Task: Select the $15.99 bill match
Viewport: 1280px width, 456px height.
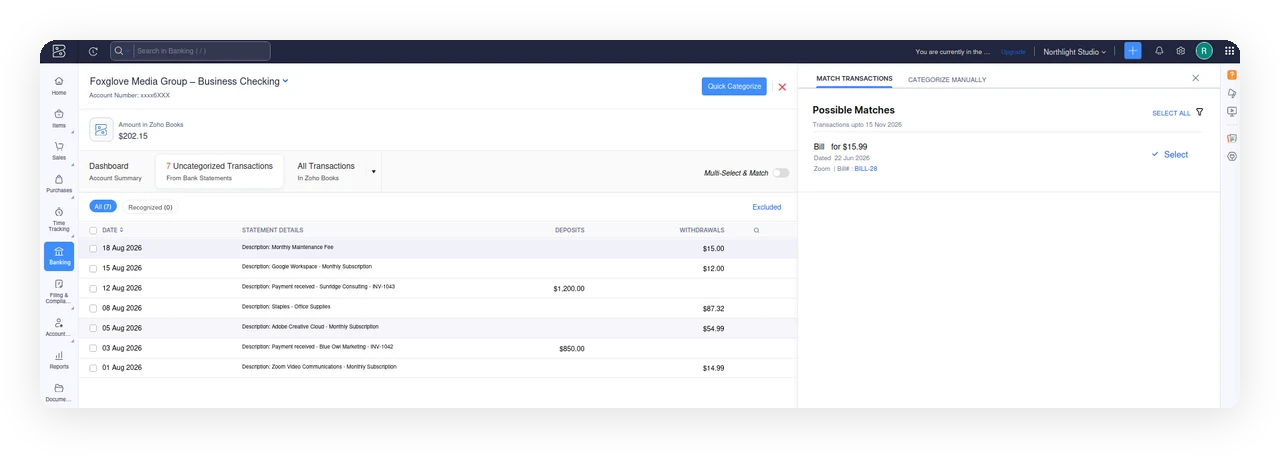Action: click(x=1170, y=155)
